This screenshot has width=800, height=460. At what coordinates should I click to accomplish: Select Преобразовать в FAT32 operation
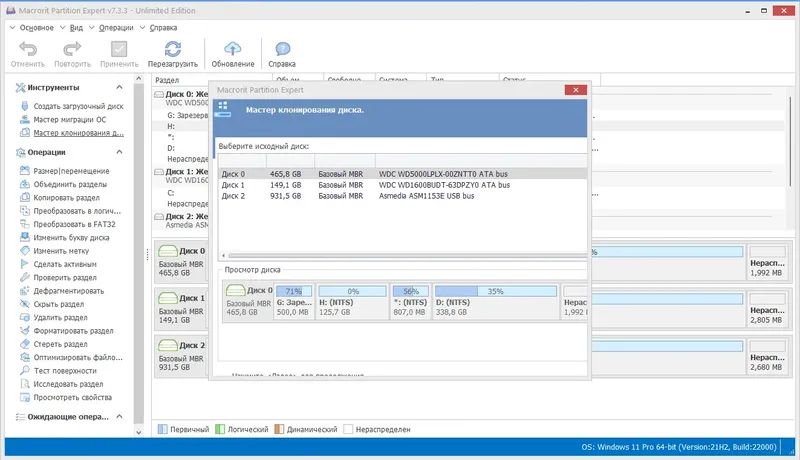(x=74, y=224)
